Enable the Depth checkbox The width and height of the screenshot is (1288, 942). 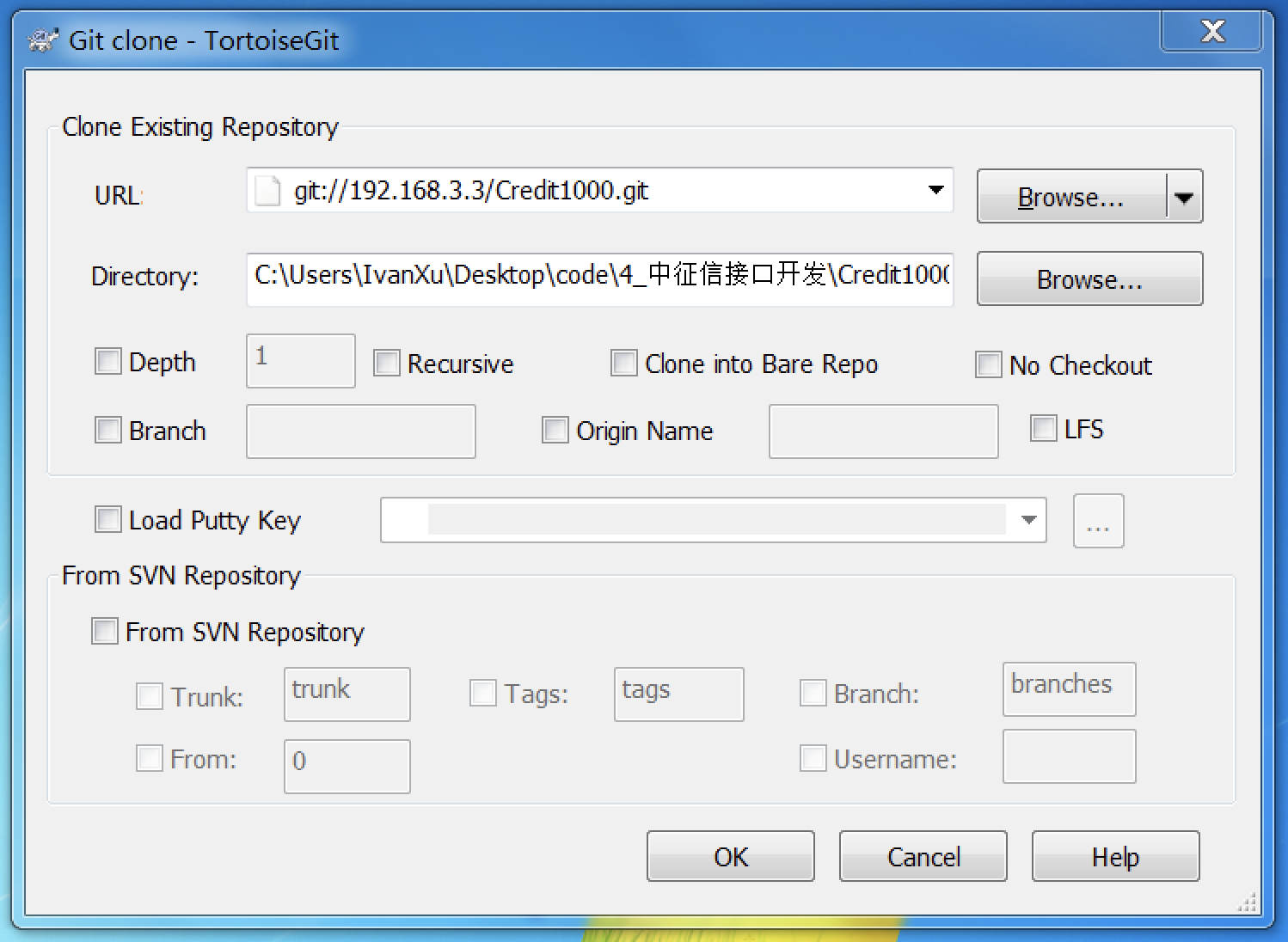(x=108, y=362)
